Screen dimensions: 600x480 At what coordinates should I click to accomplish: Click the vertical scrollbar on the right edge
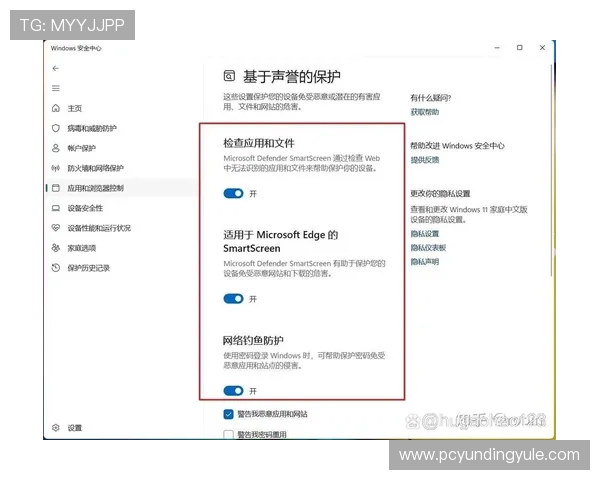(551, 170)
